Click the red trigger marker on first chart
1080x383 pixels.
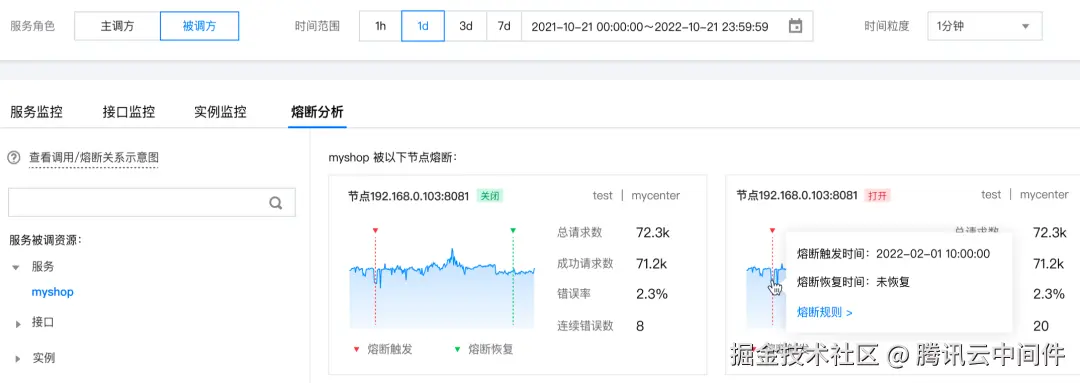(375, 230)
